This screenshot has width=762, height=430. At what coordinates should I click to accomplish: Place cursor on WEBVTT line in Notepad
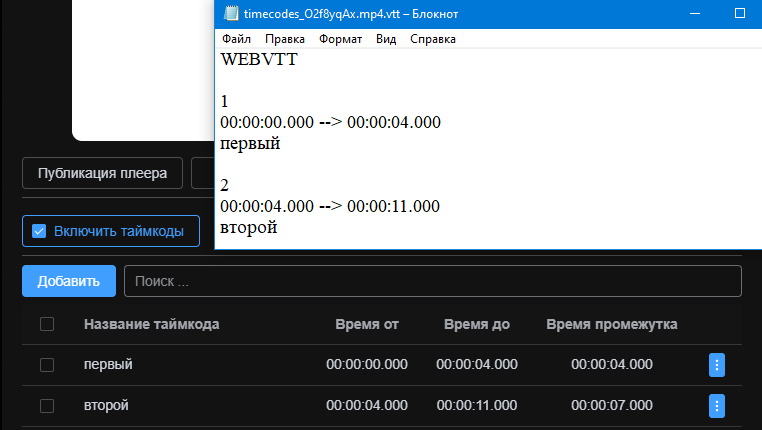point(259,59)
